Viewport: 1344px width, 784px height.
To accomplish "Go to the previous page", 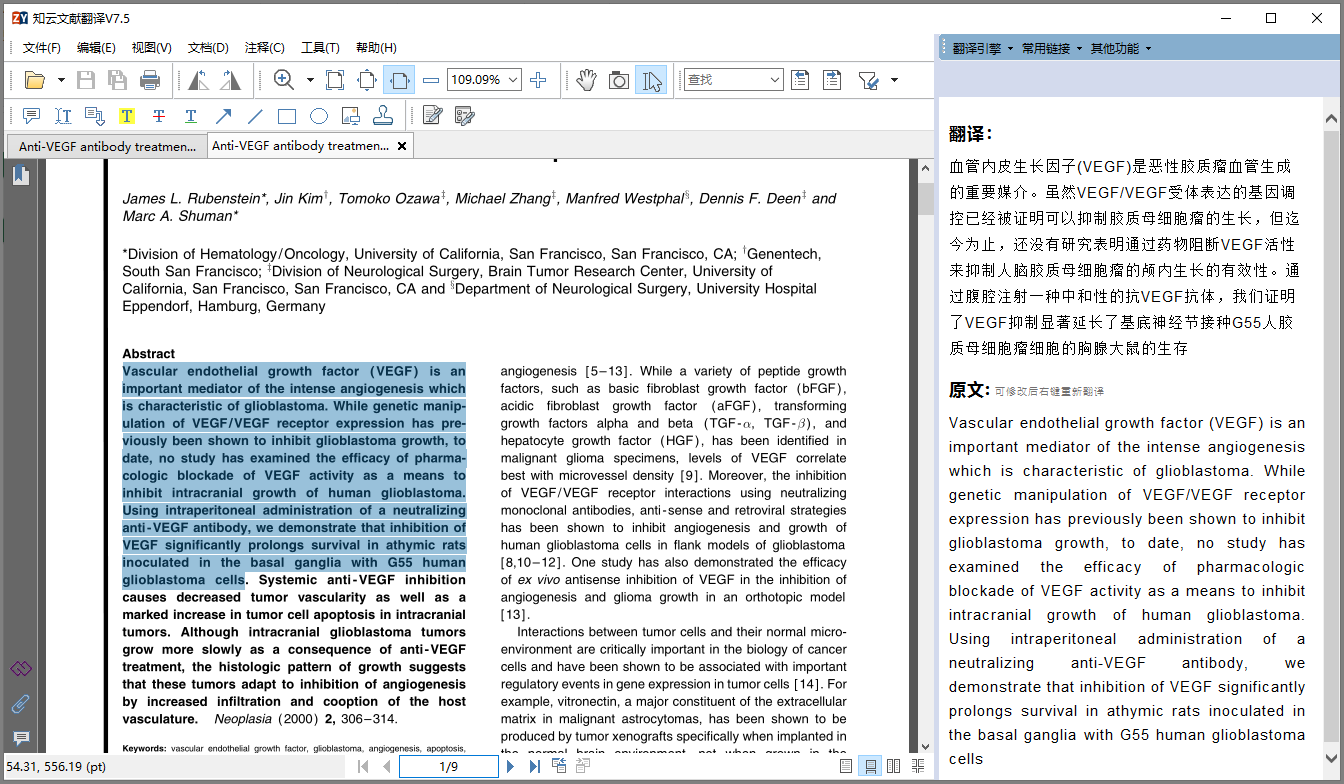I will (x=387, y=767).
